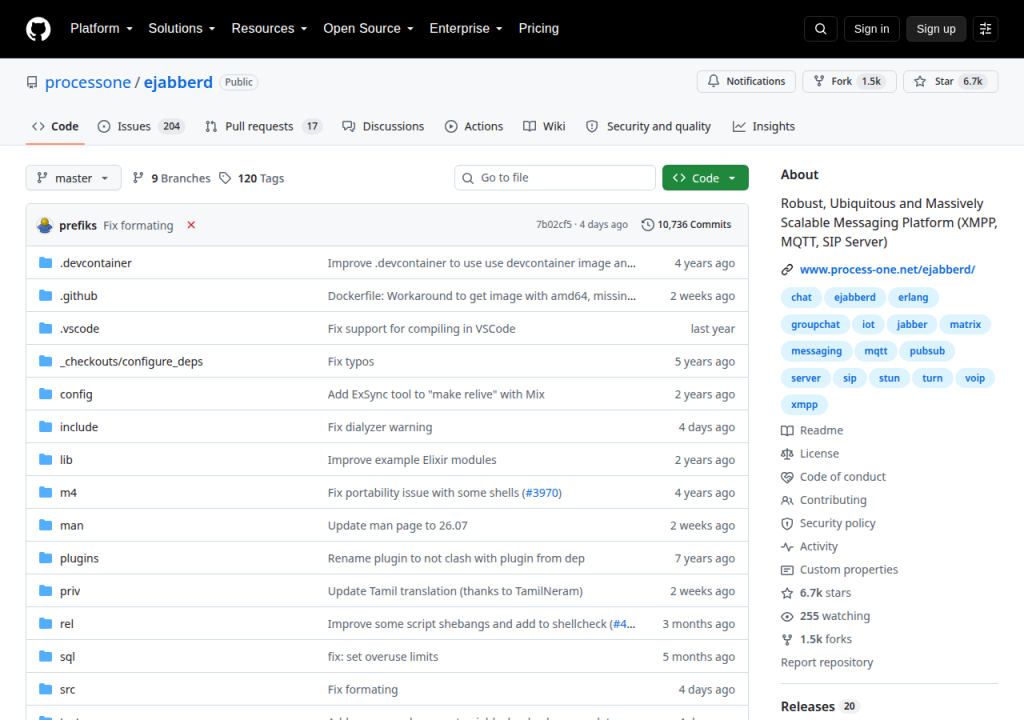Open the Releases 20 heading link
Image resolution: width=1024 pixels, height=720 pixels.
(820, 706)
